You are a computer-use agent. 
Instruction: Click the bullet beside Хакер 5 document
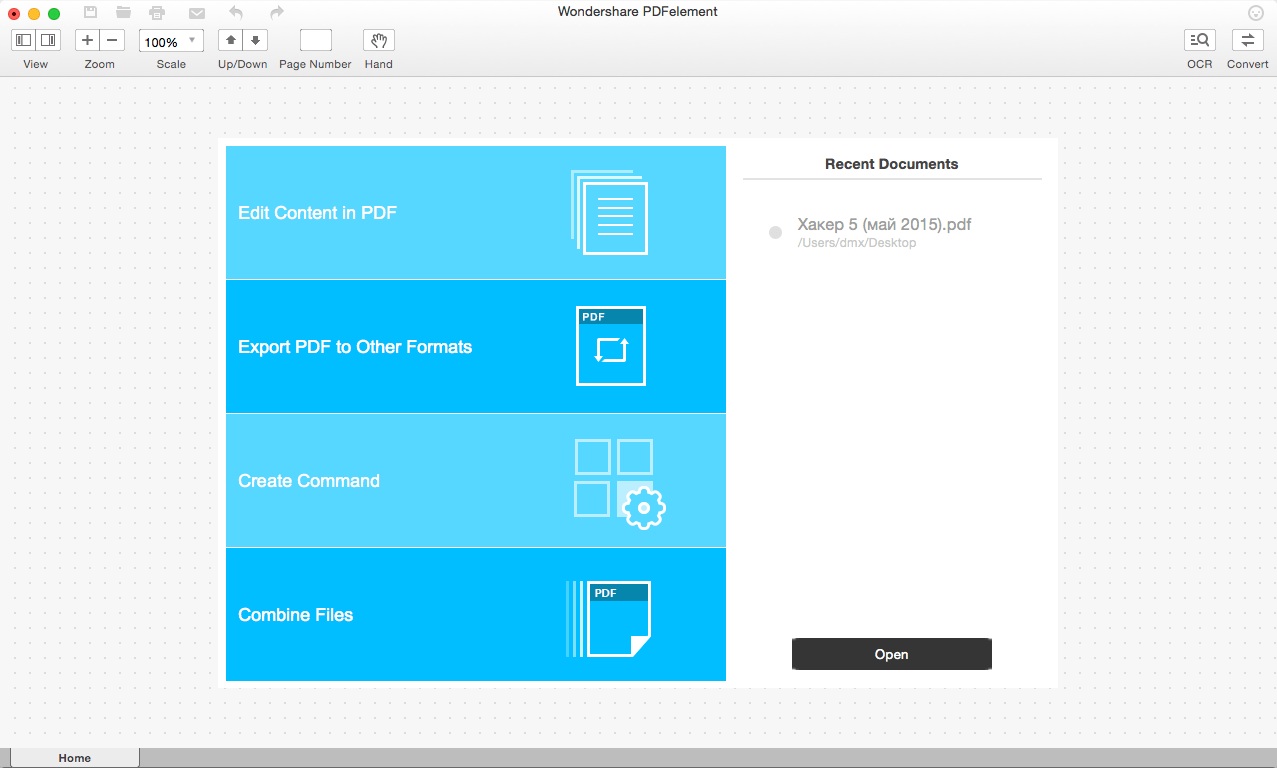pos(775,232)
